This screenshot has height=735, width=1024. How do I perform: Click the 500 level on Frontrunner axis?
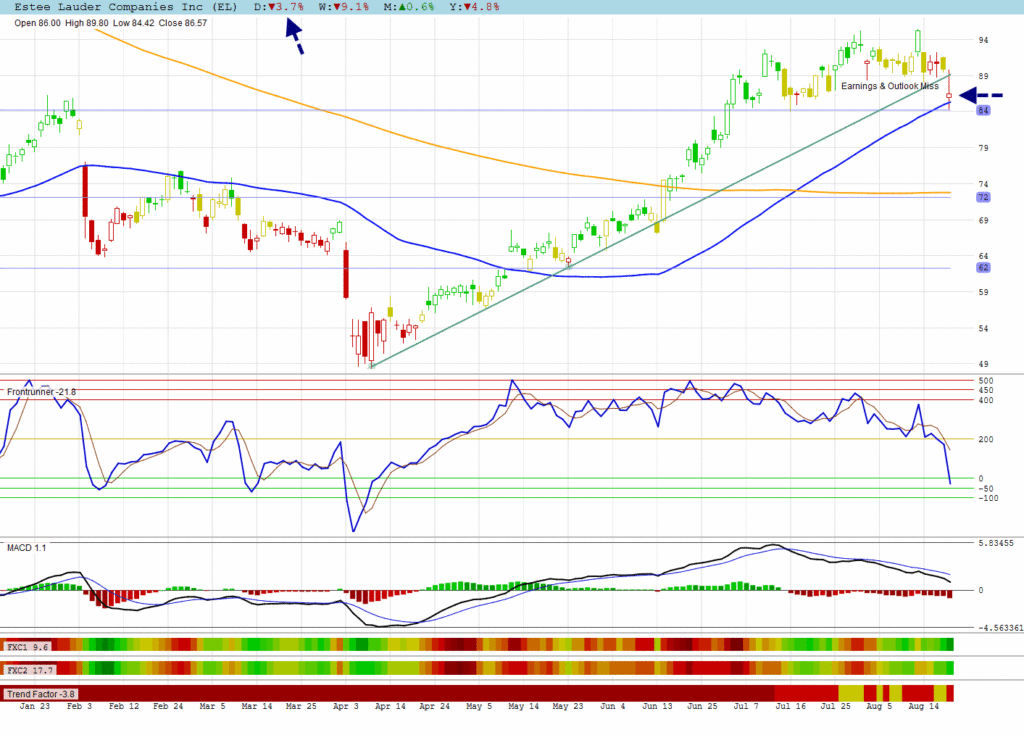[x=985, y=381]
